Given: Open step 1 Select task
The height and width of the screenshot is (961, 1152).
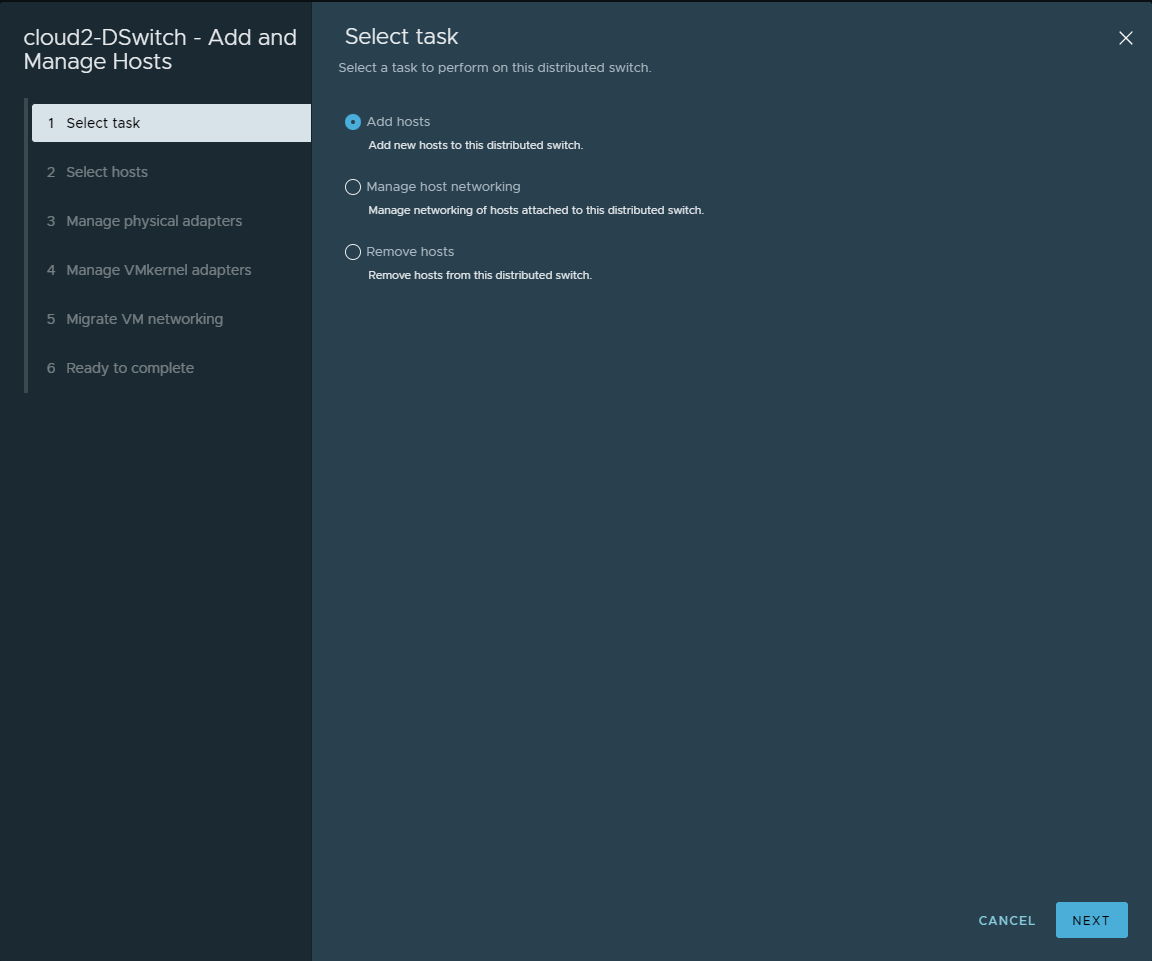Looking at the screenshot, I should (x=171, y=123).
